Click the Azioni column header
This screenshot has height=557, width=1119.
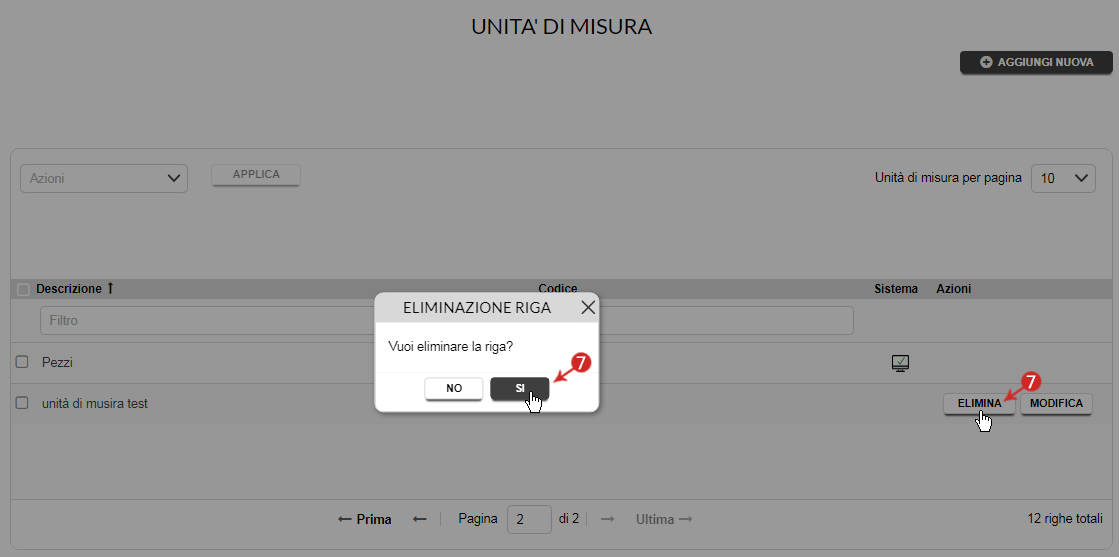click(953, 288)
